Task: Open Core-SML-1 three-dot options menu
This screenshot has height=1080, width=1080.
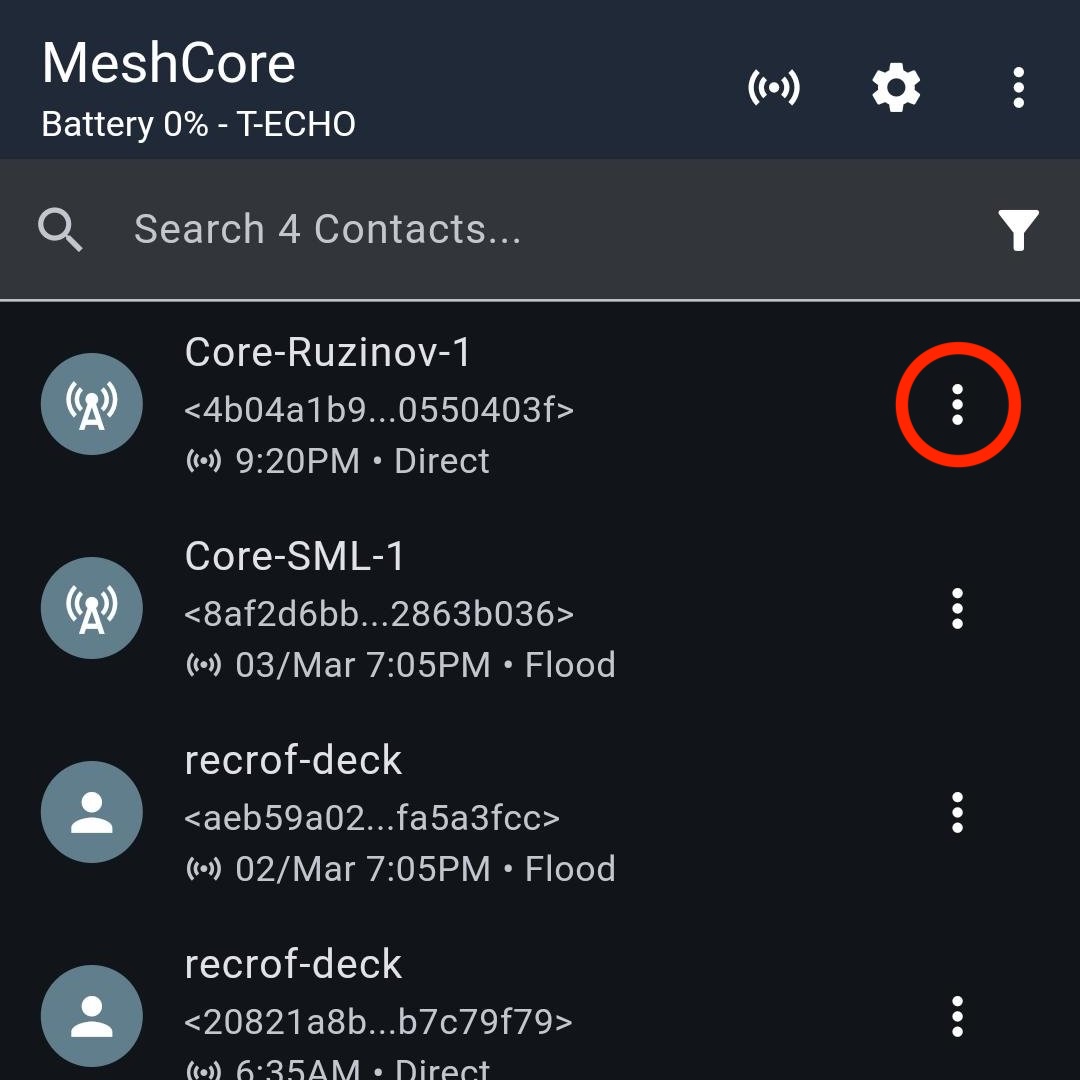Action: pos(957,608)
